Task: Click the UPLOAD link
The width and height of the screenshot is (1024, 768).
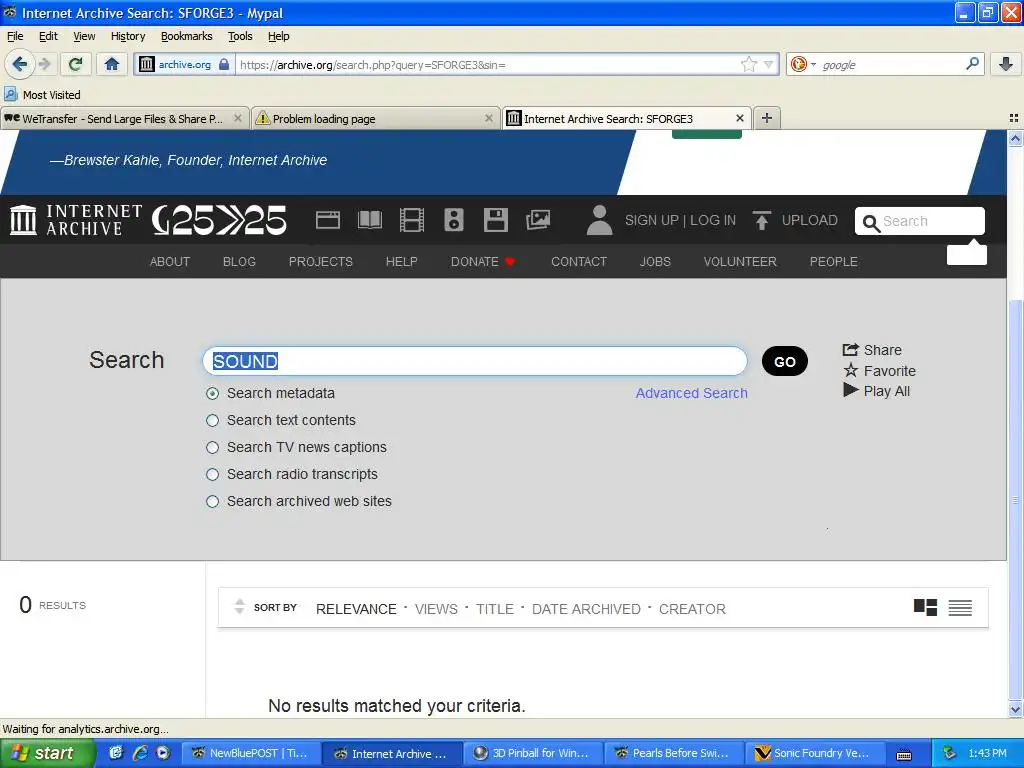Action: point(795,220)
